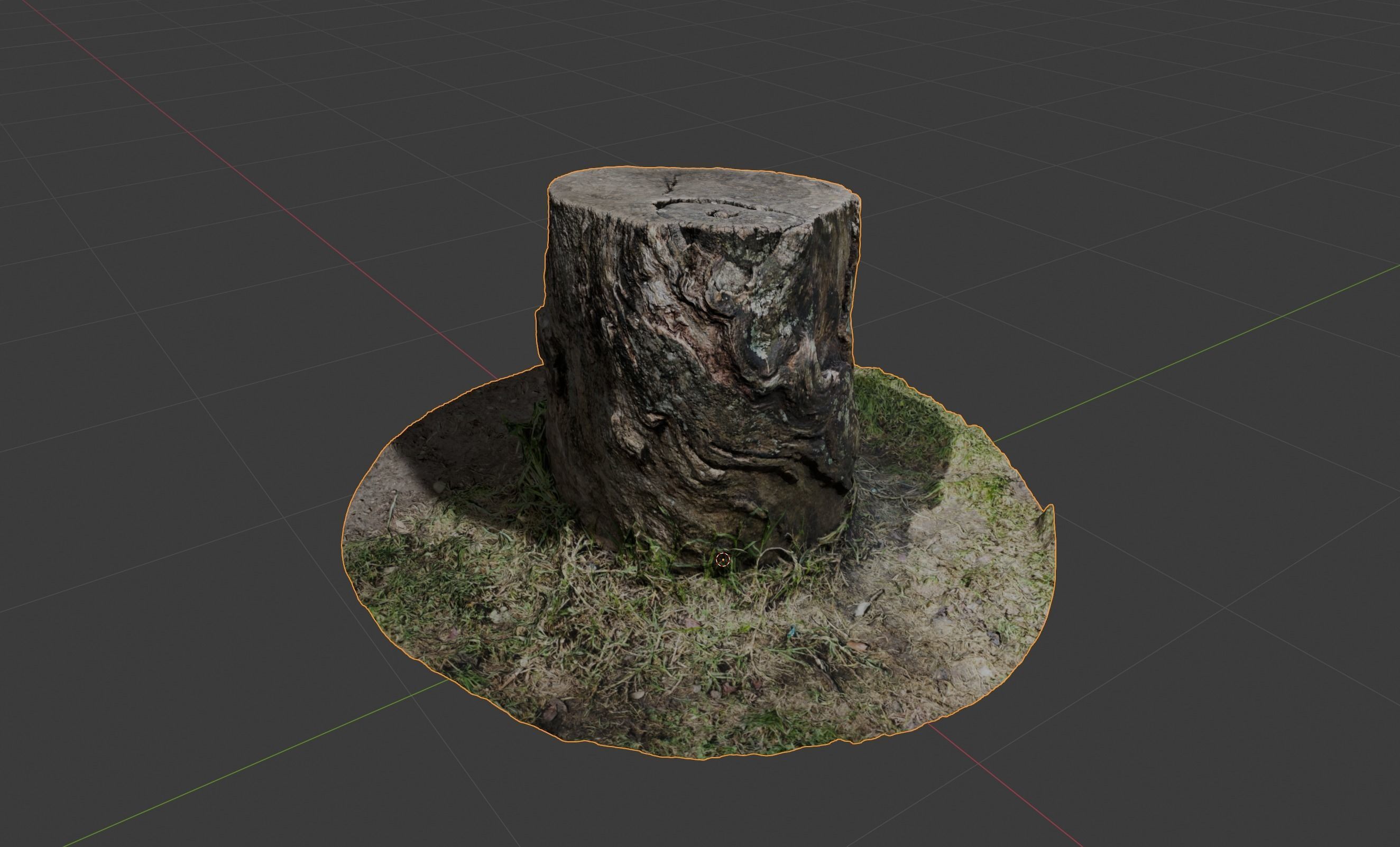
Task: Click the orange origin marker at stump base
Action: 723,559
